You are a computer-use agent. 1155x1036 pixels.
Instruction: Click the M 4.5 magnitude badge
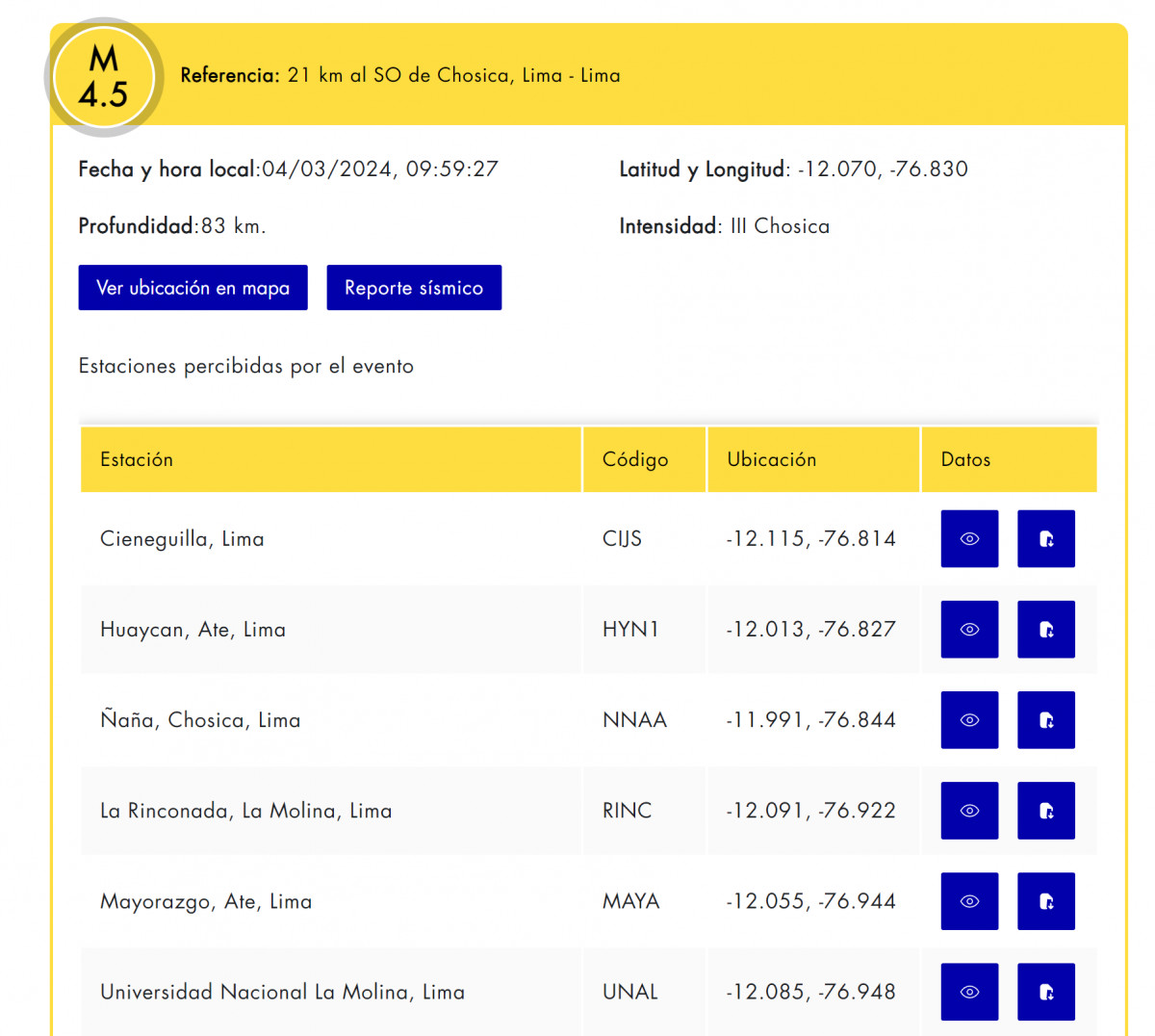click(x=104, y=76)
